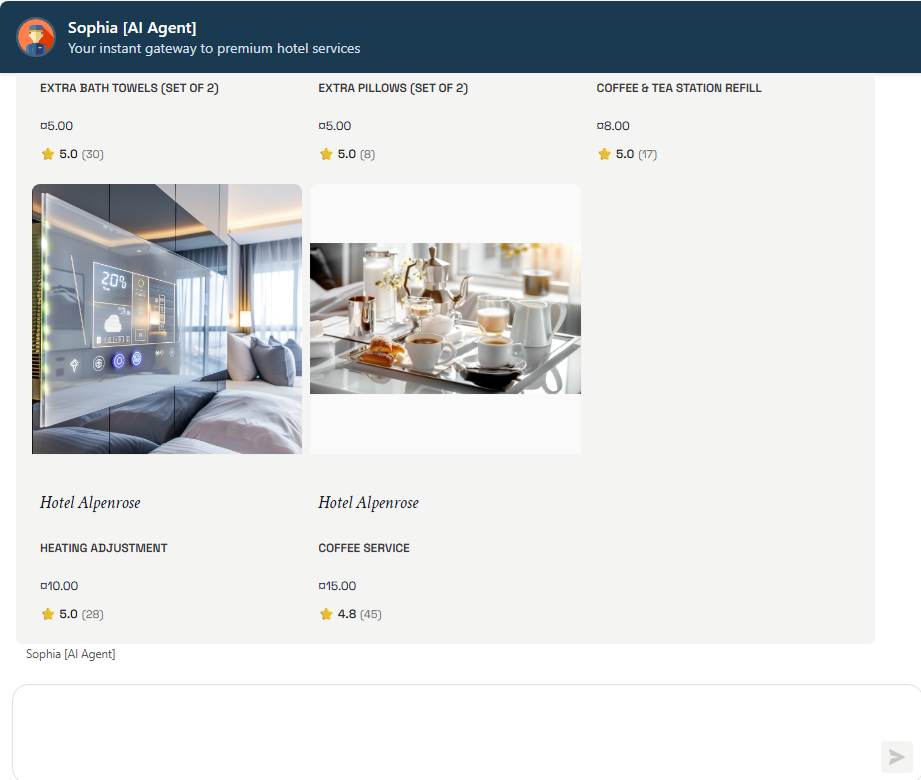
Task: Click the star icon on Extra Bath Towels rating
Action: [x=46, y=153]
